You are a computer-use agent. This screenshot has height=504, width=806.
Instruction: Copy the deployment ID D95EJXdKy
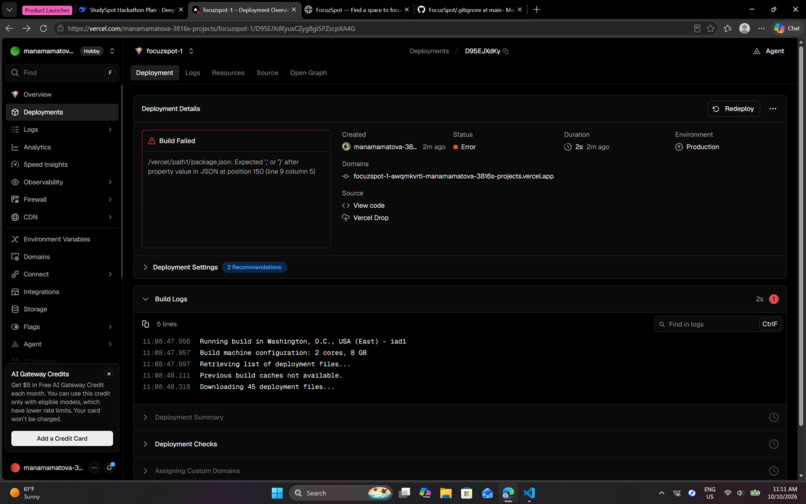(506, 51)
